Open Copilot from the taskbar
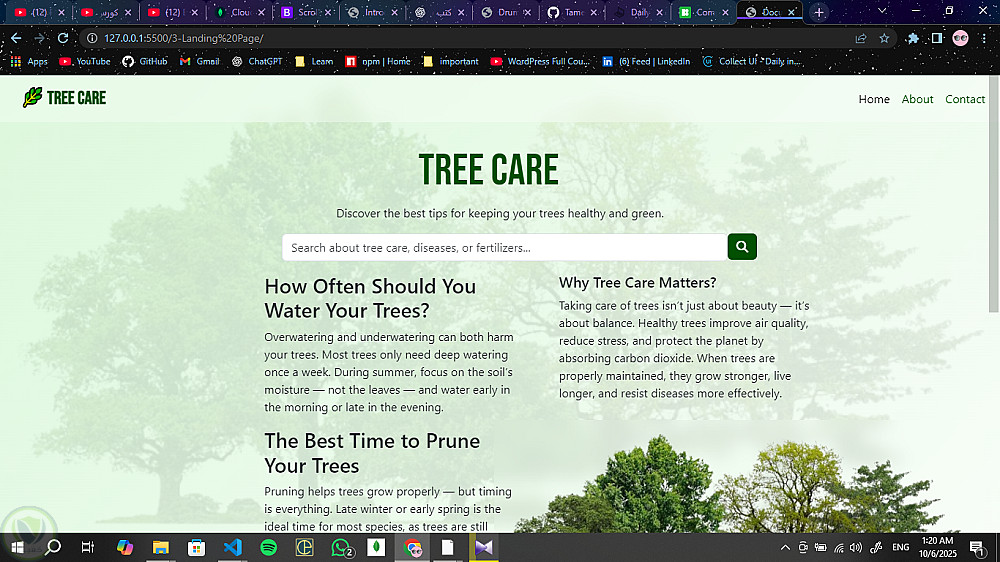This screenshot has height=562, width=1000. point(125,547)
